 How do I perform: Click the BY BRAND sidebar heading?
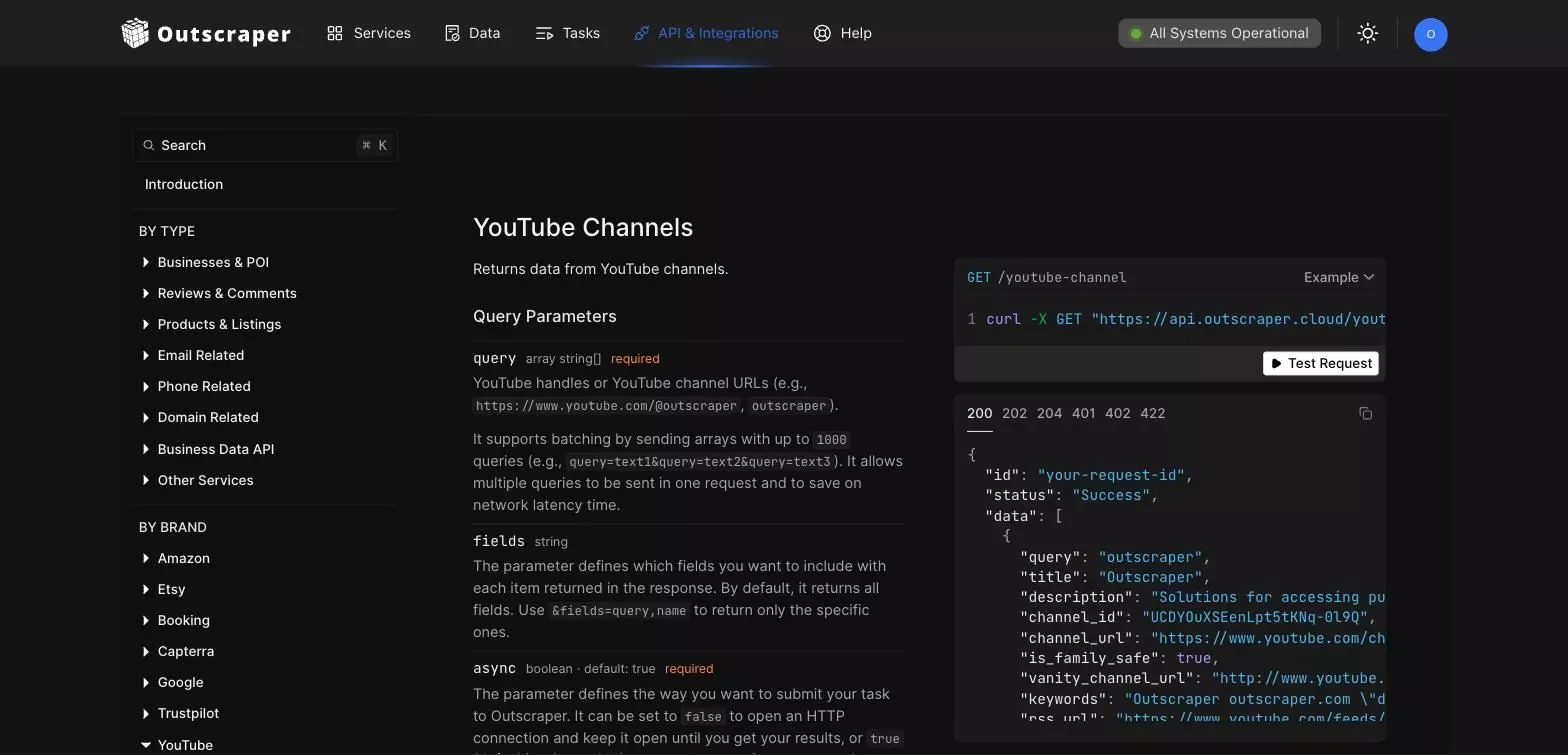click(173, 527)
